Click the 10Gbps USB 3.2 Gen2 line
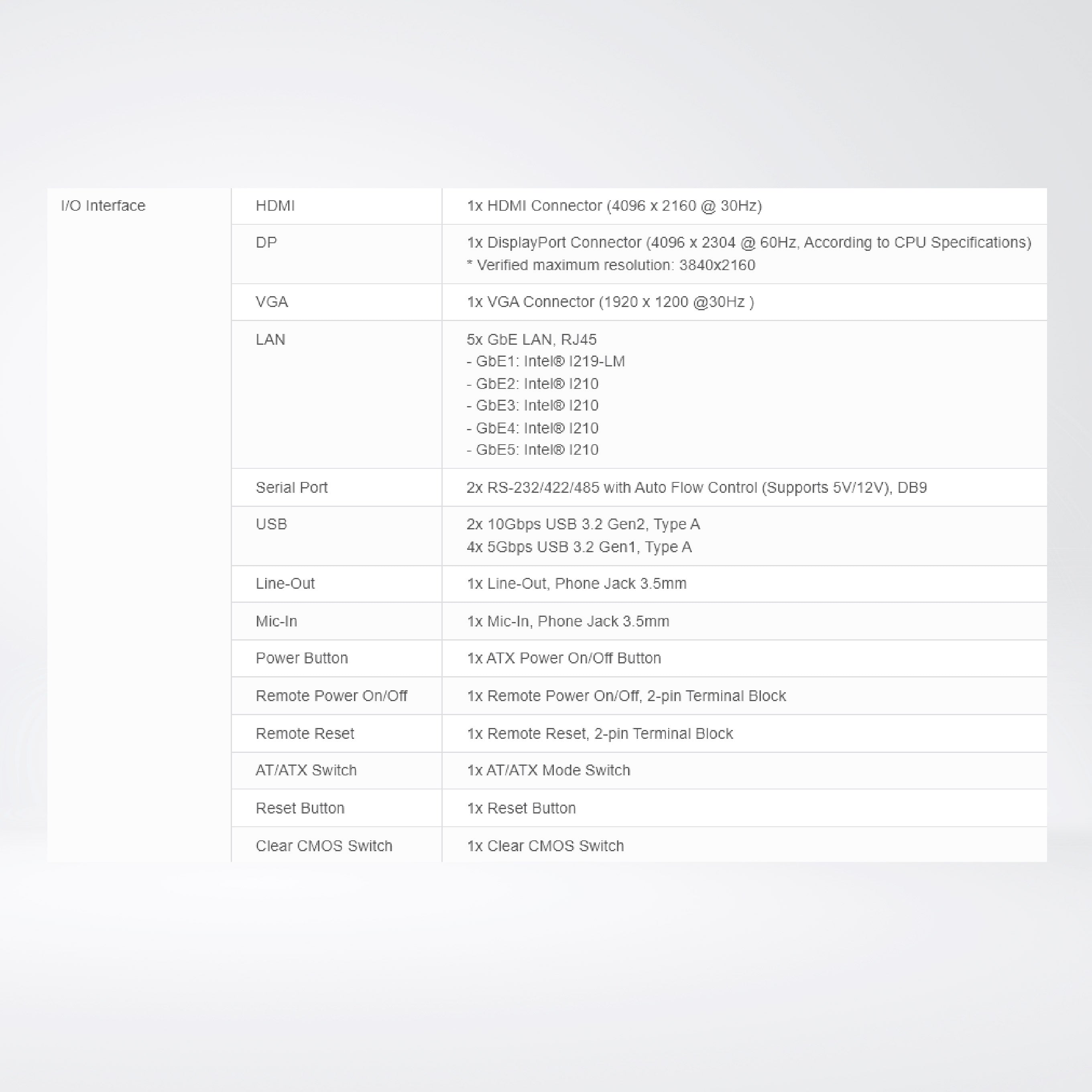 coord(583,525)
